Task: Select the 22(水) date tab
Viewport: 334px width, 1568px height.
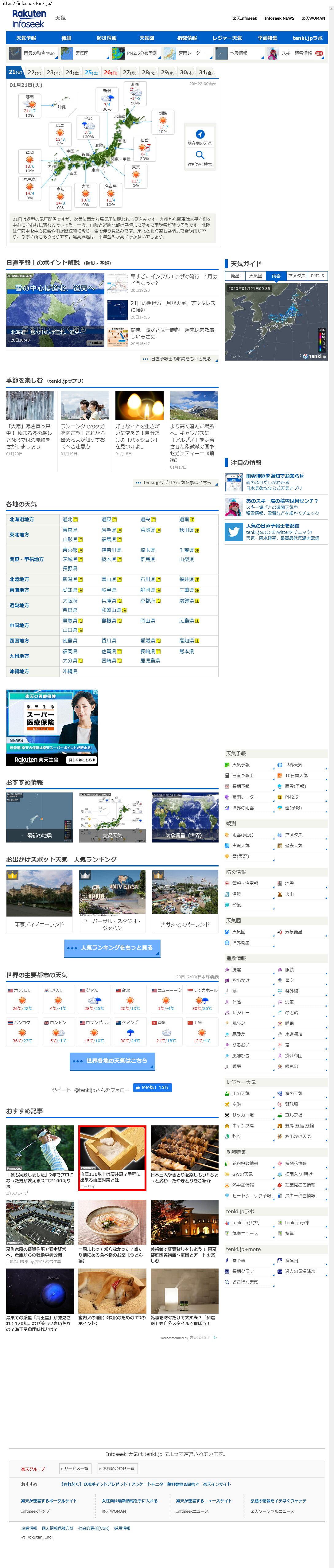Action: click(35, 72)
